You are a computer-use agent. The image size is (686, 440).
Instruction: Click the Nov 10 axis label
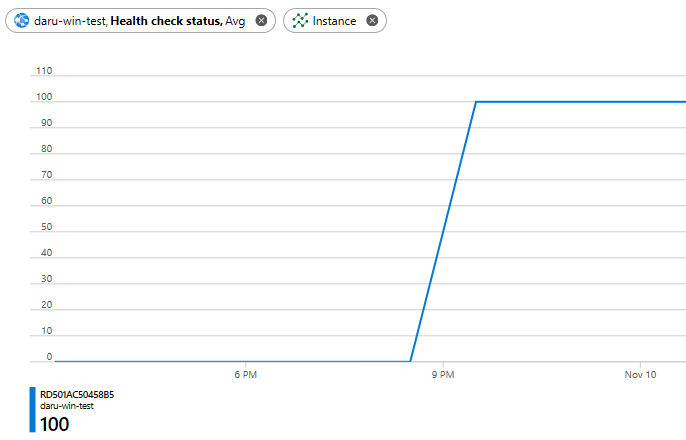[640, 375]
